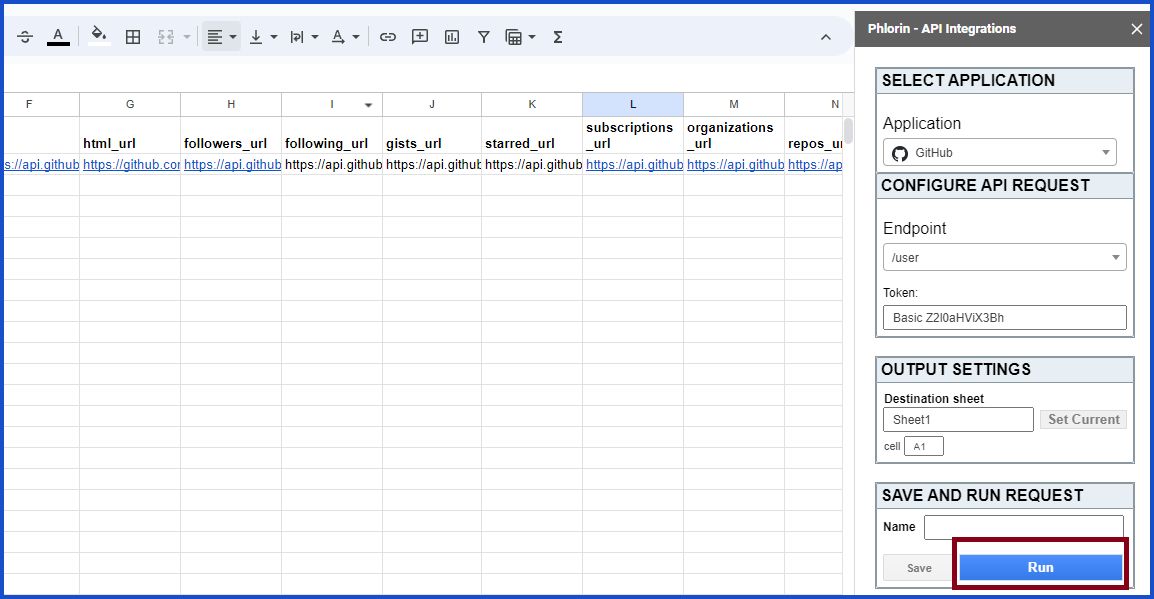Open column I header dropdown arrow
The image size is (1154, 599).
pyautogui.click(x=368, y=105)
